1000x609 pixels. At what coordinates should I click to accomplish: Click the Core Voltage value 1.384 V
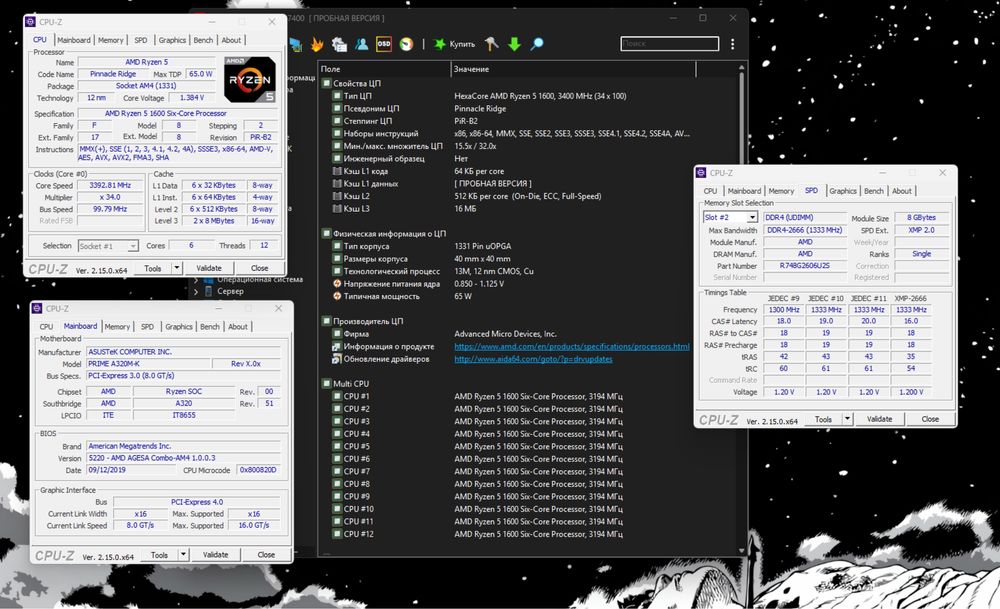(x=192, y=98)
